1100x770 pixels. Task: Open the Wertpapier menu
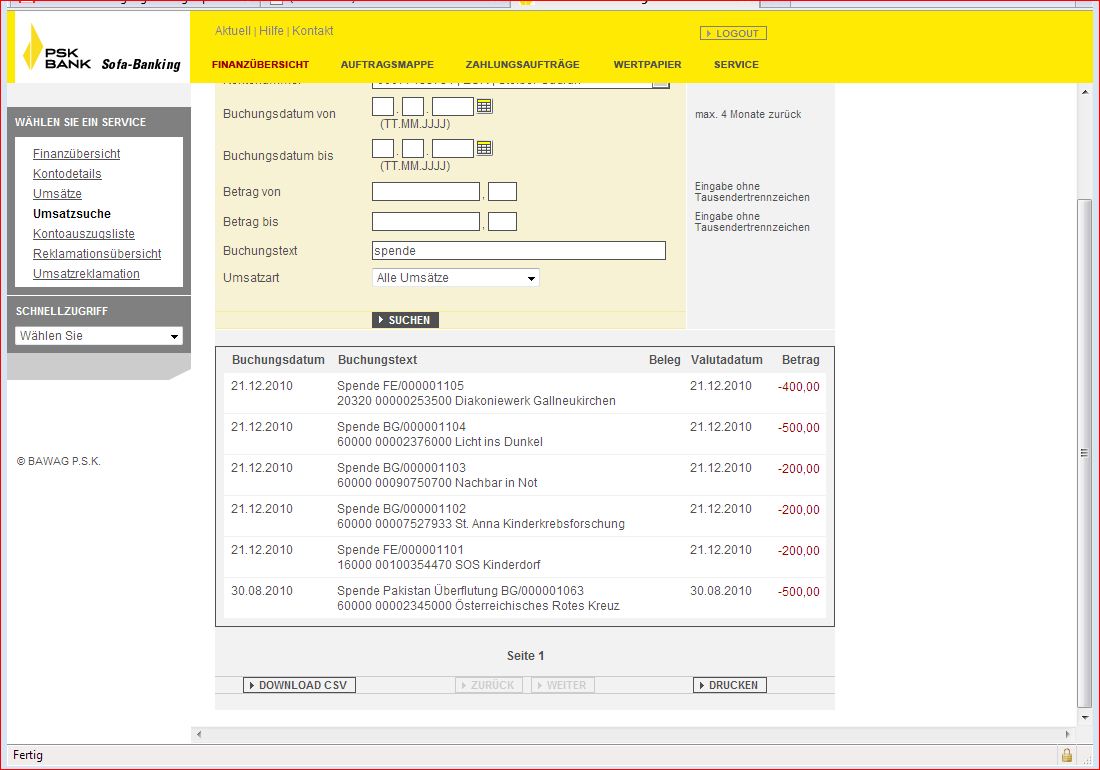647,65
